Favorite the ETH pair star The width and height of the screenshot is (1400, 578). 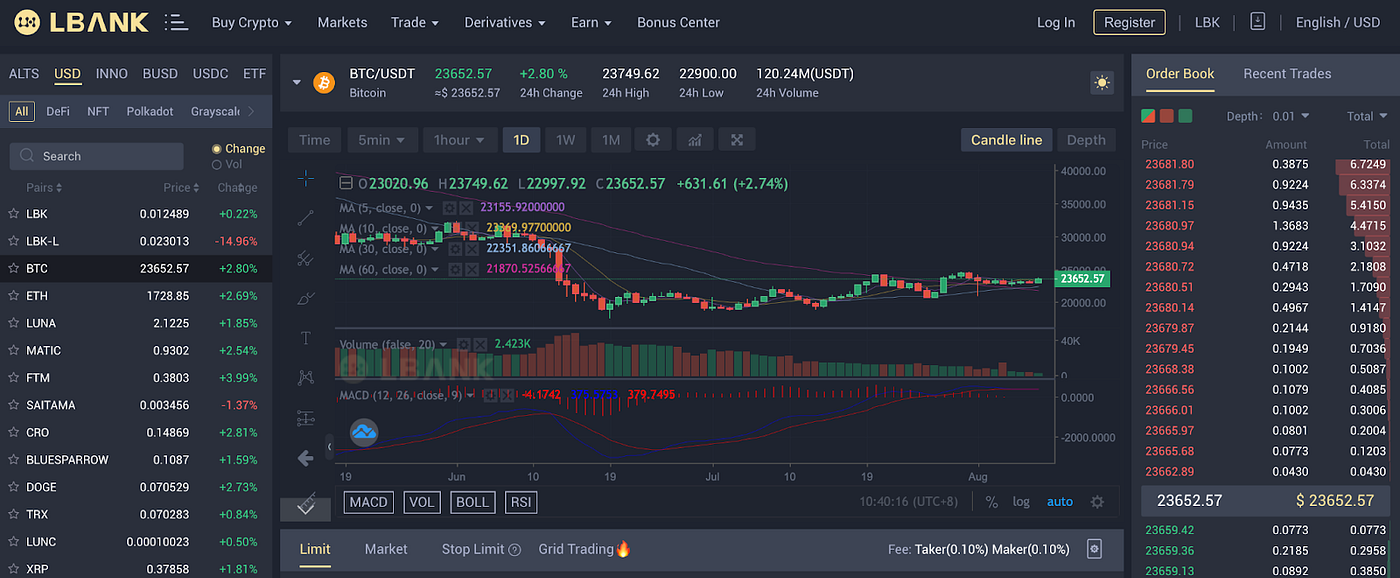[14, 296]
